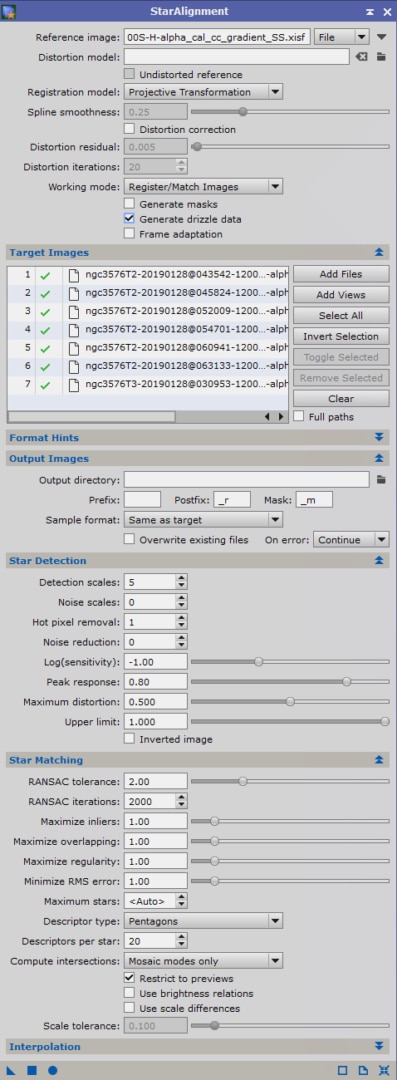Open the folder icon beside Distortion model
Screen dimensions: 397x1080
point(380,56)
